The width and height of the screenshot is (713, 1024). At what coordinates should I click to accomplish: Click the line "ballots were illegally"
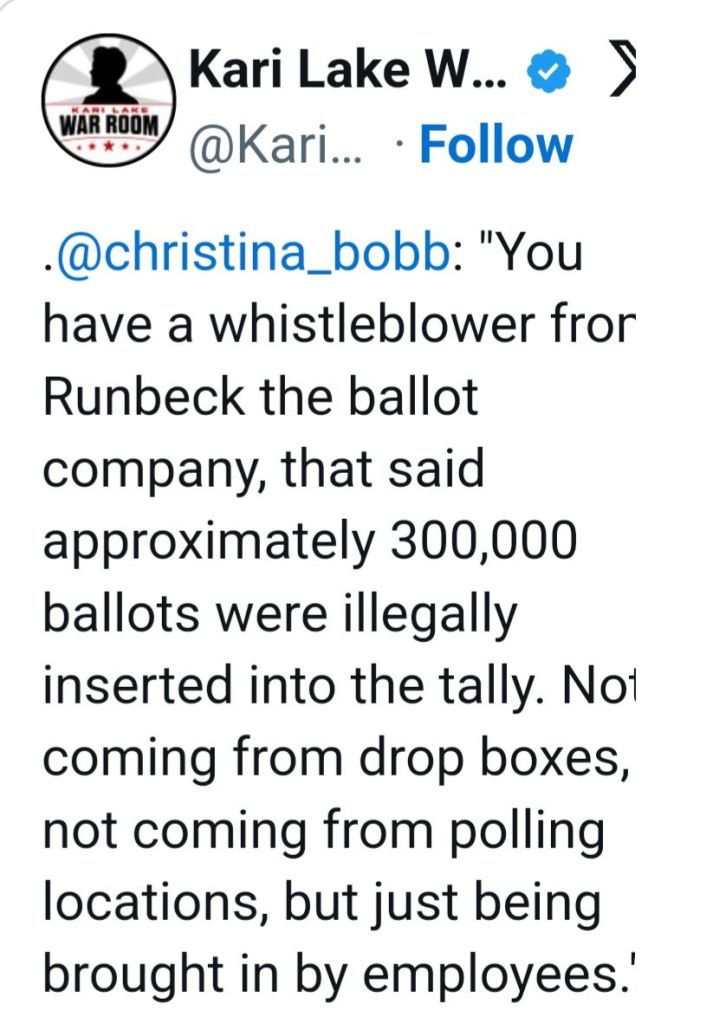point(280,613)
